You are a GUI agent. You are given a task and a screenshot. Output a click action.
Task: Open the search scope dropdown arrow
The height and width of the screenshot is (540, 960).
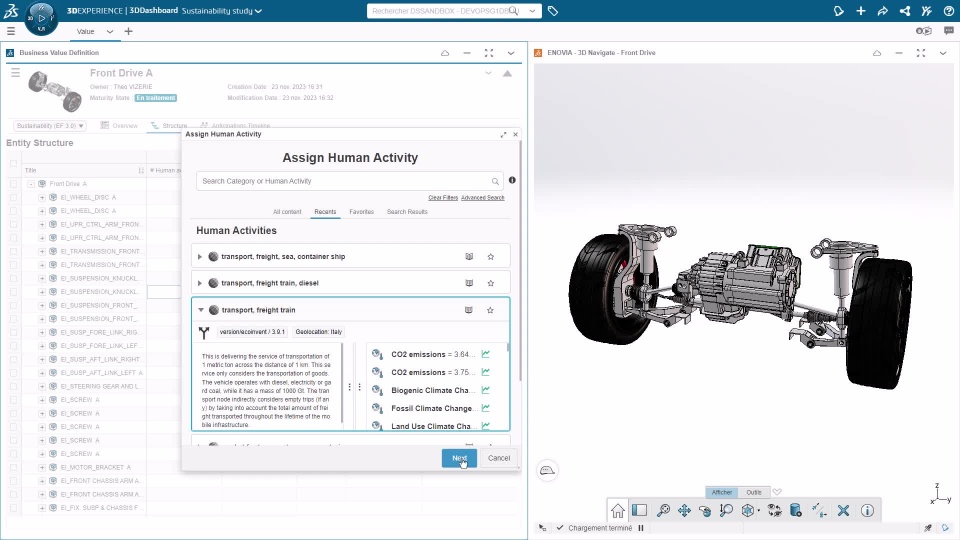(532, 11)
